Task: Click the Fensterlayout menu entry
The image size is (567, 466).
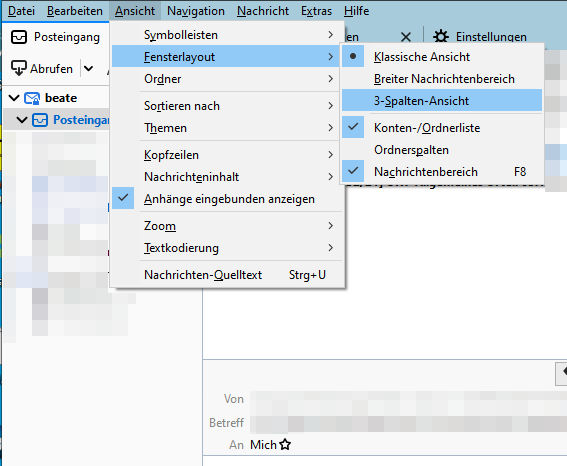Action: coord(227,56)
